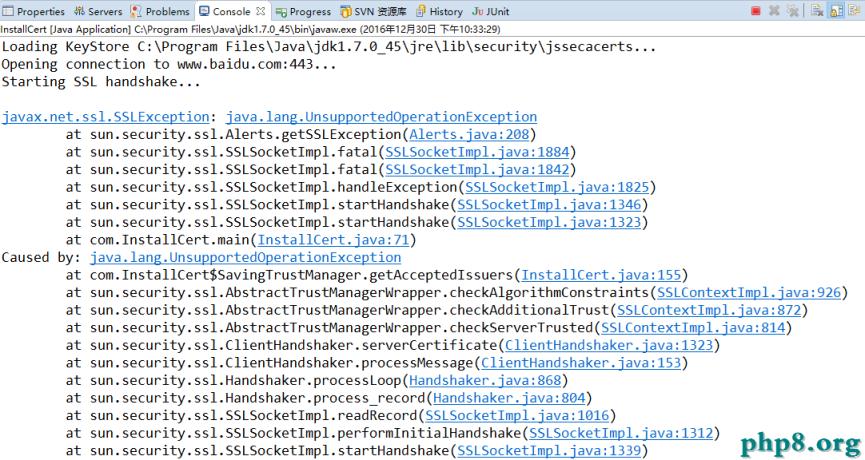
Task: Open the Servers tab
Action: pyautogui.click(x=98, y=11)
